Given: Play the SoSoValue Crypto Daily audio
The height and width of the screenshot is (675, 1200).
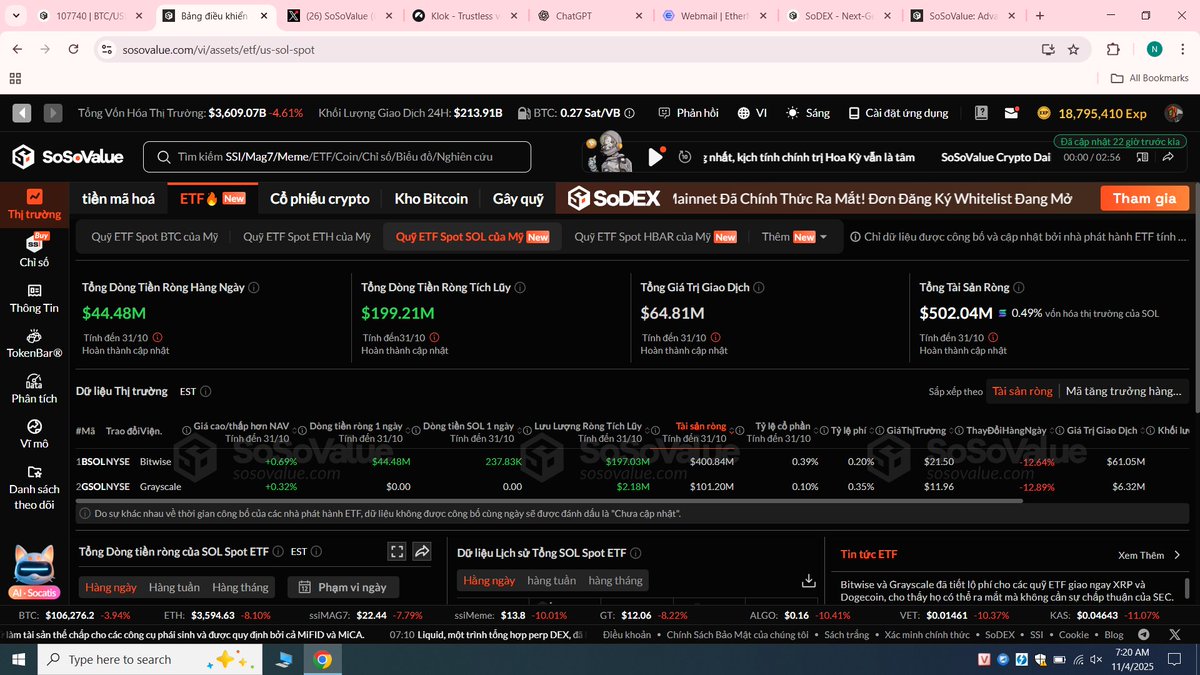Looking at the screenshot, I should tap(656, 157).
